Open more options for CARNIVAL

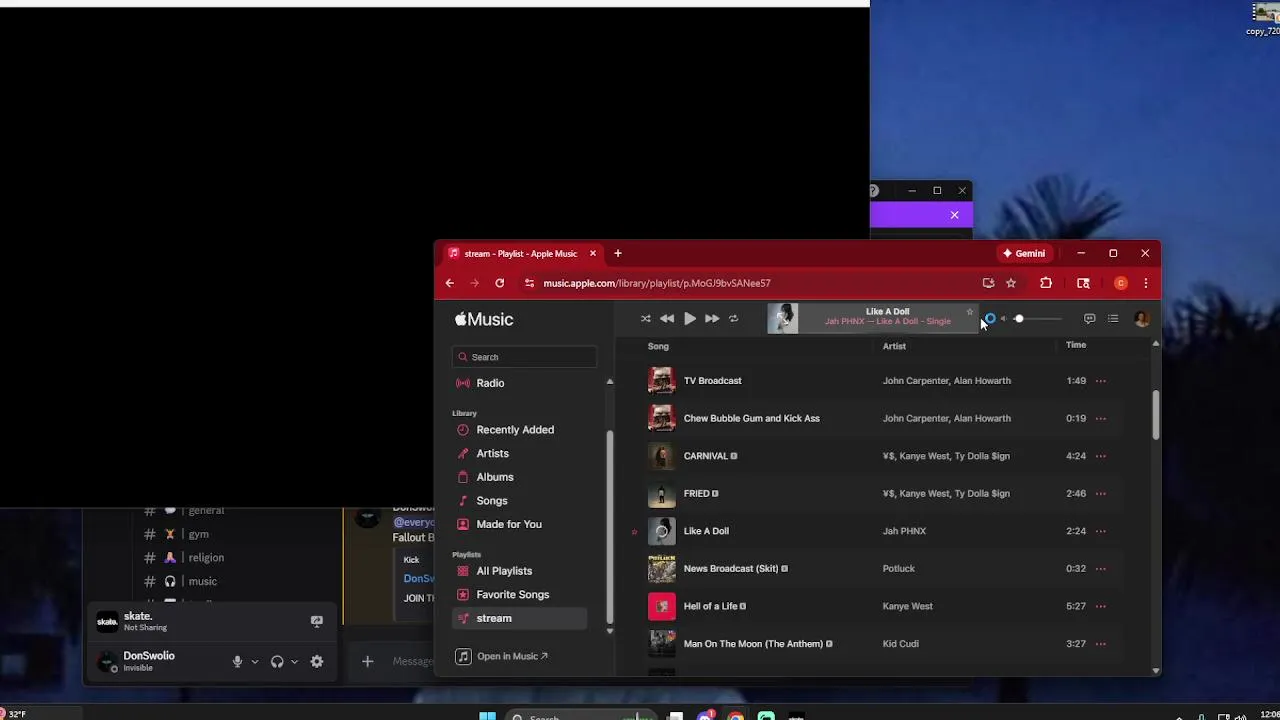[1101, 456]
